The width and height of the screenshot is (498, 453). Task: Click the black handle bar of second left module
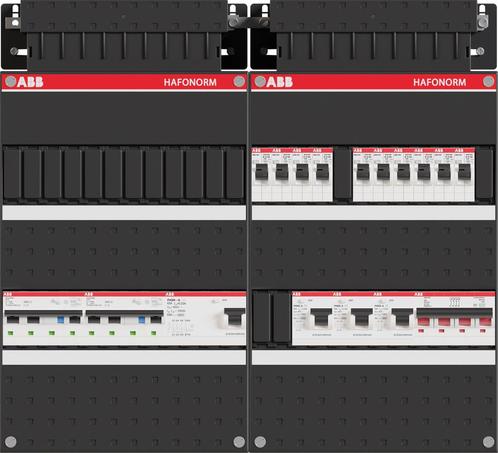pyautogui.click(x=125, y=313)
